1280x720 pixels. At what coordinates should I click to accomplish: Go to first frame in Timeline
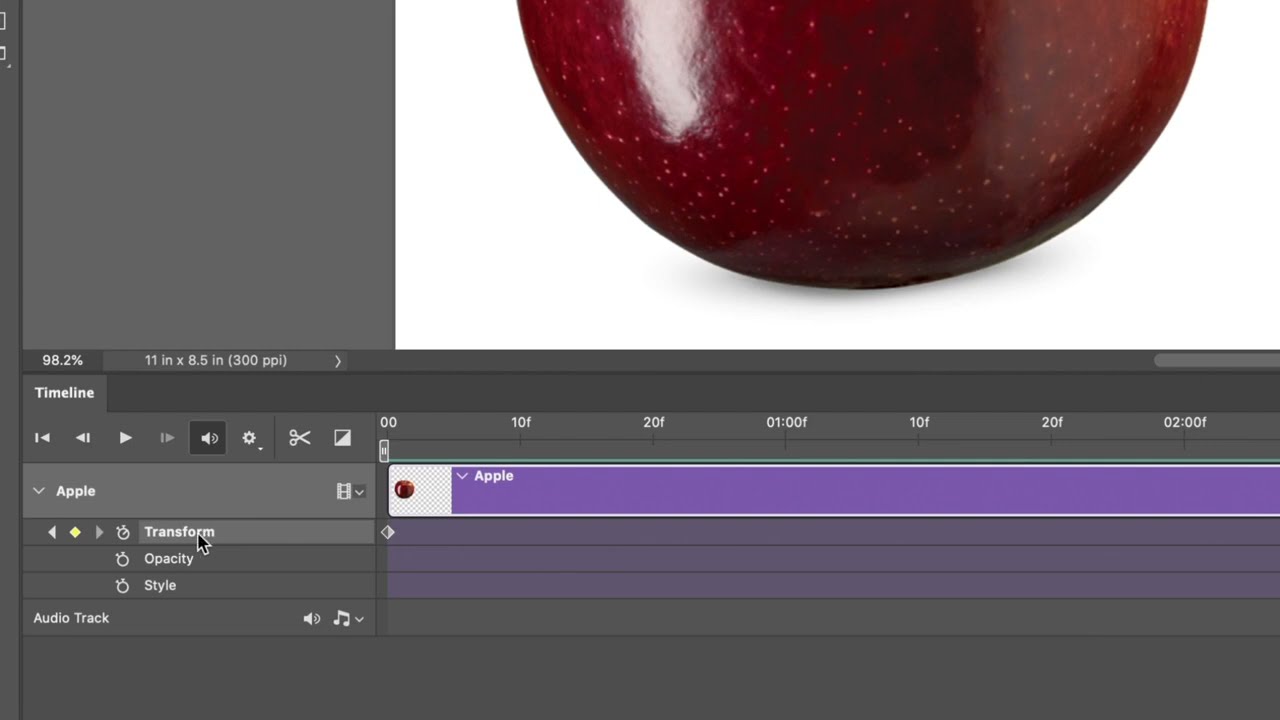42,438
